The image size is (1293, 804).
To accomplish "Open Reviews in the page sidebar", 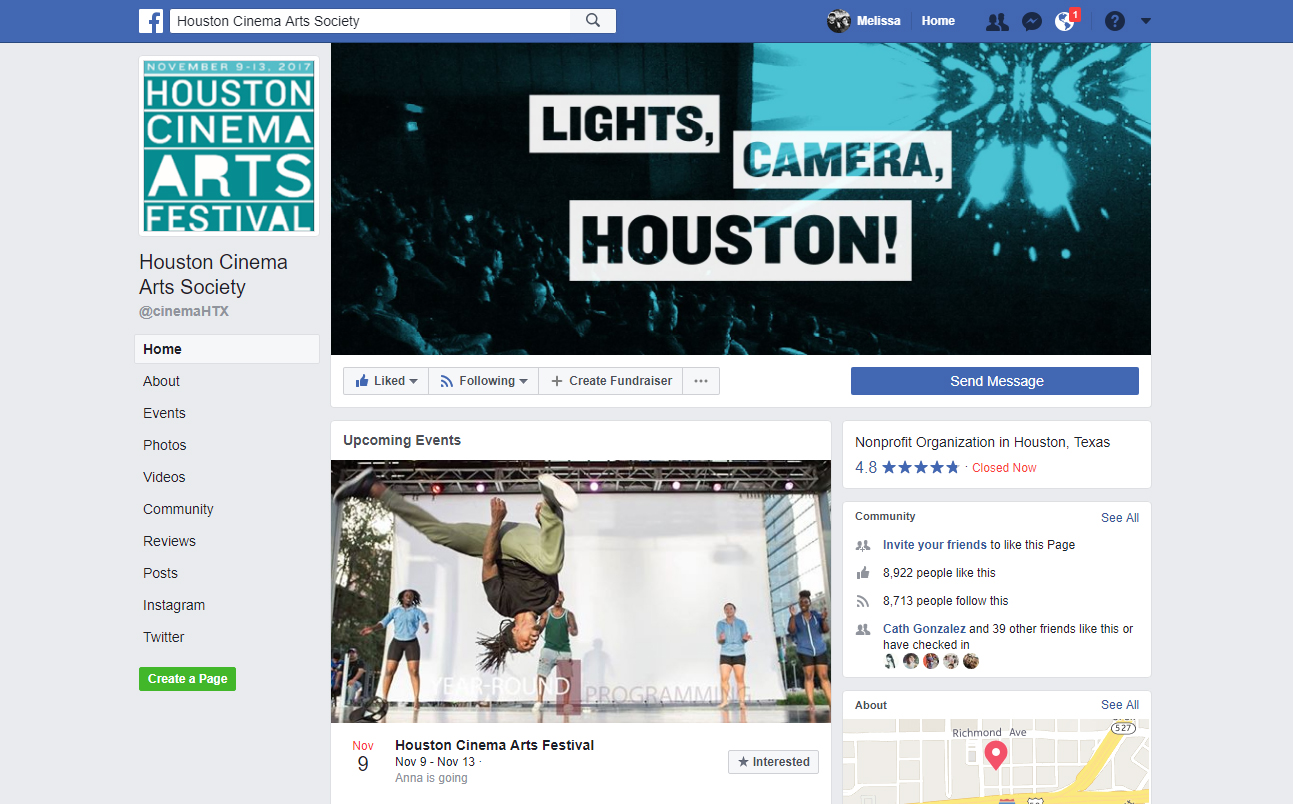I will (x=169, y=541).
